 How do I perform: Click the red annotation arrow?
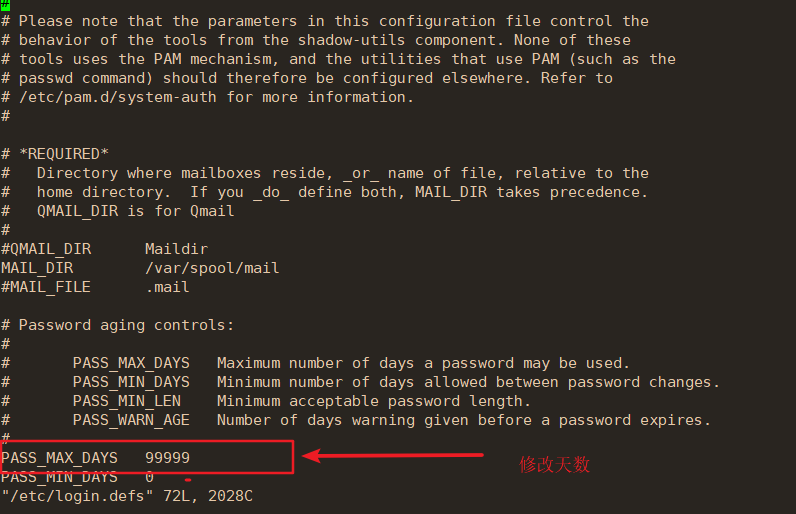pos(392,455)
